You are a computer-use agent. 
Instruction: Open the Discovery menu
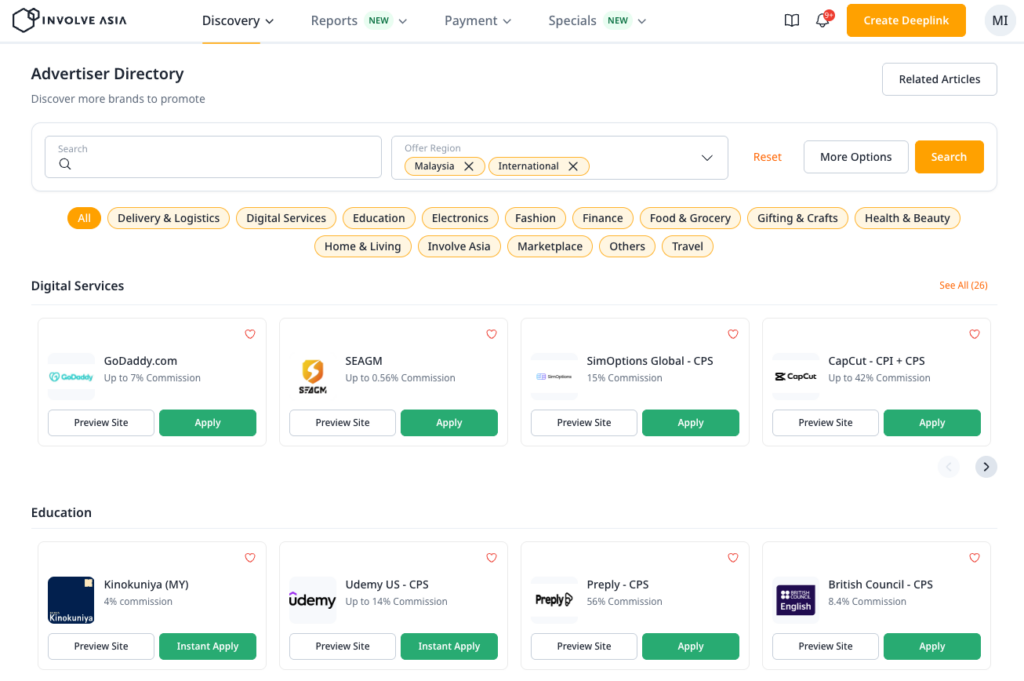(238, 21)
